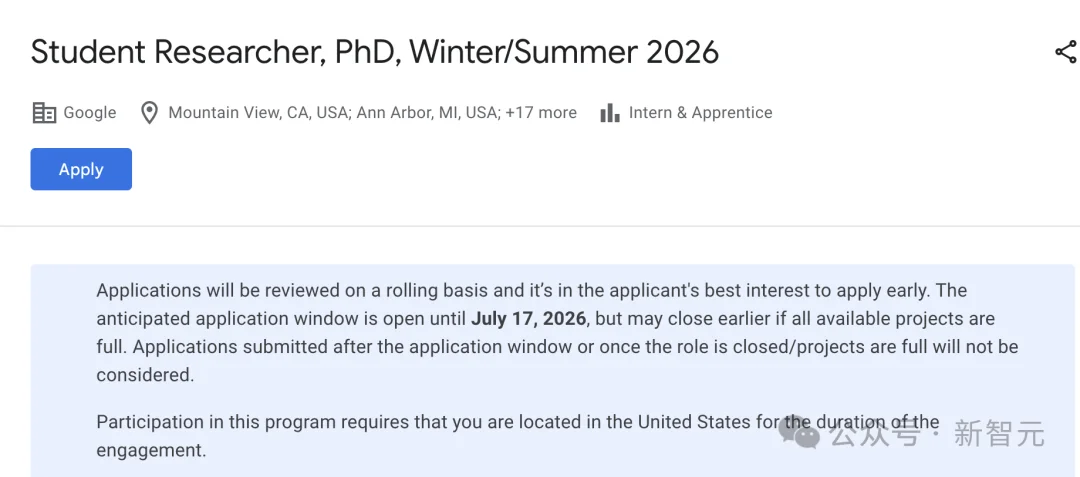Click the word 'considered' ending the first paragraph
1080x477 pixels.
pyautogui.click(x=143, y=375)
